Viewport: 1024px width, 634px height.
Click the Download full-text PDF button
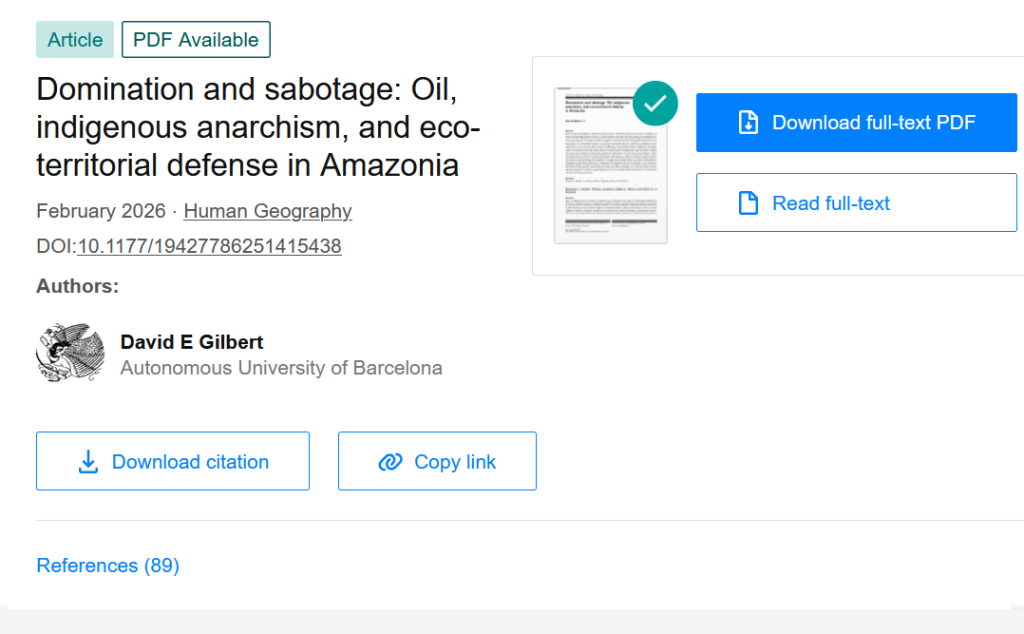pyautogui.click(x=856, y=123)
